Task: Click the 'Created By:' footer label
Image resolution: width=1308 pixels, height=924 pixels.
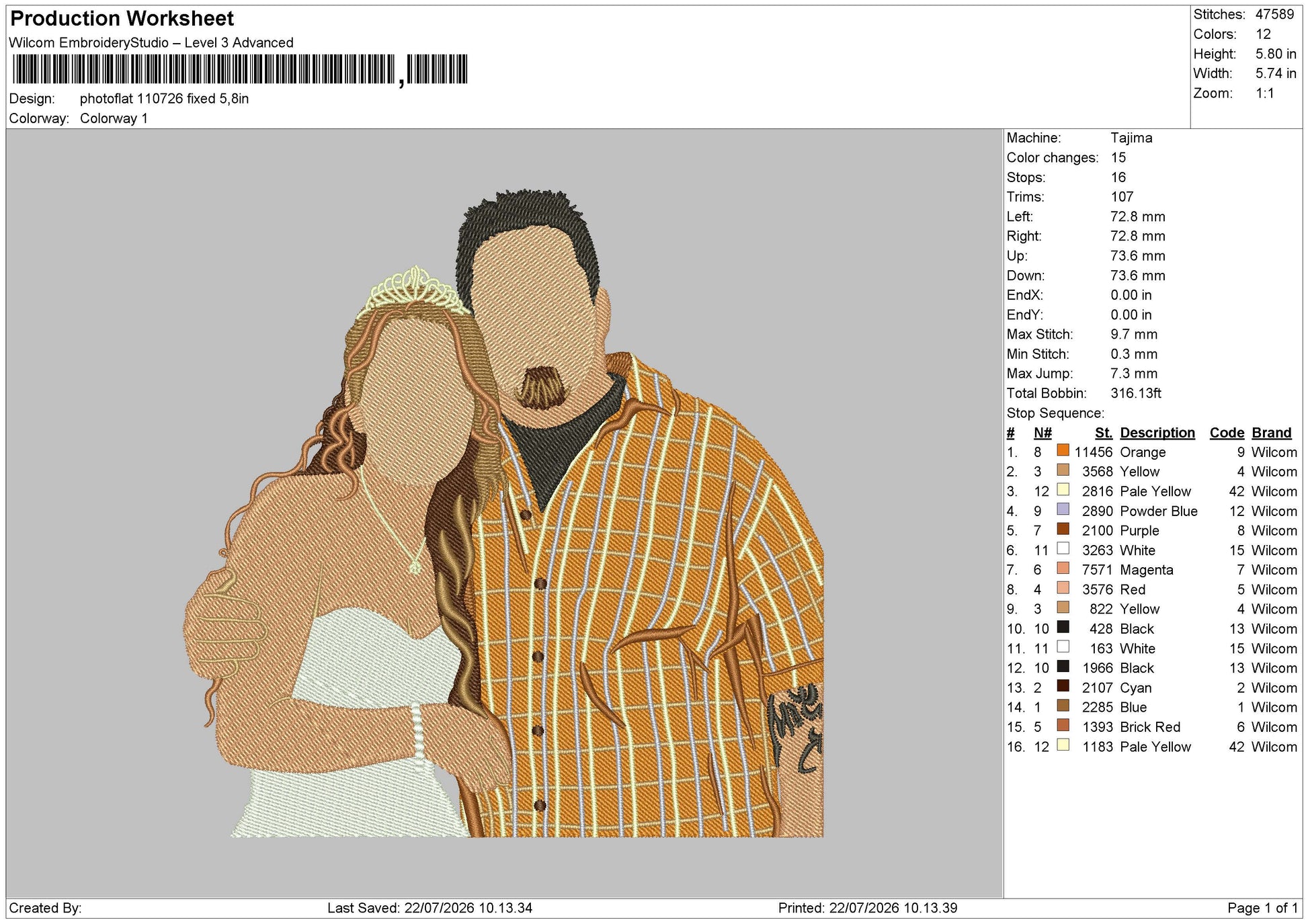Action: tap(45, 909)
